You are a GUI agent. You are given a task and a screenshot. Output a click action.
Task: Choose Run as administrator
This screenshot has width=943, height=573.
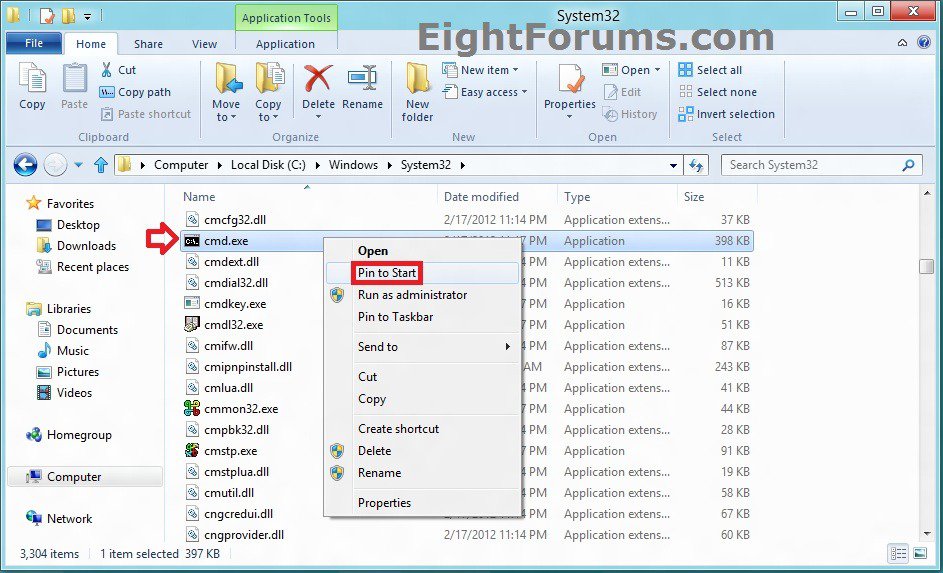(422, 295)
